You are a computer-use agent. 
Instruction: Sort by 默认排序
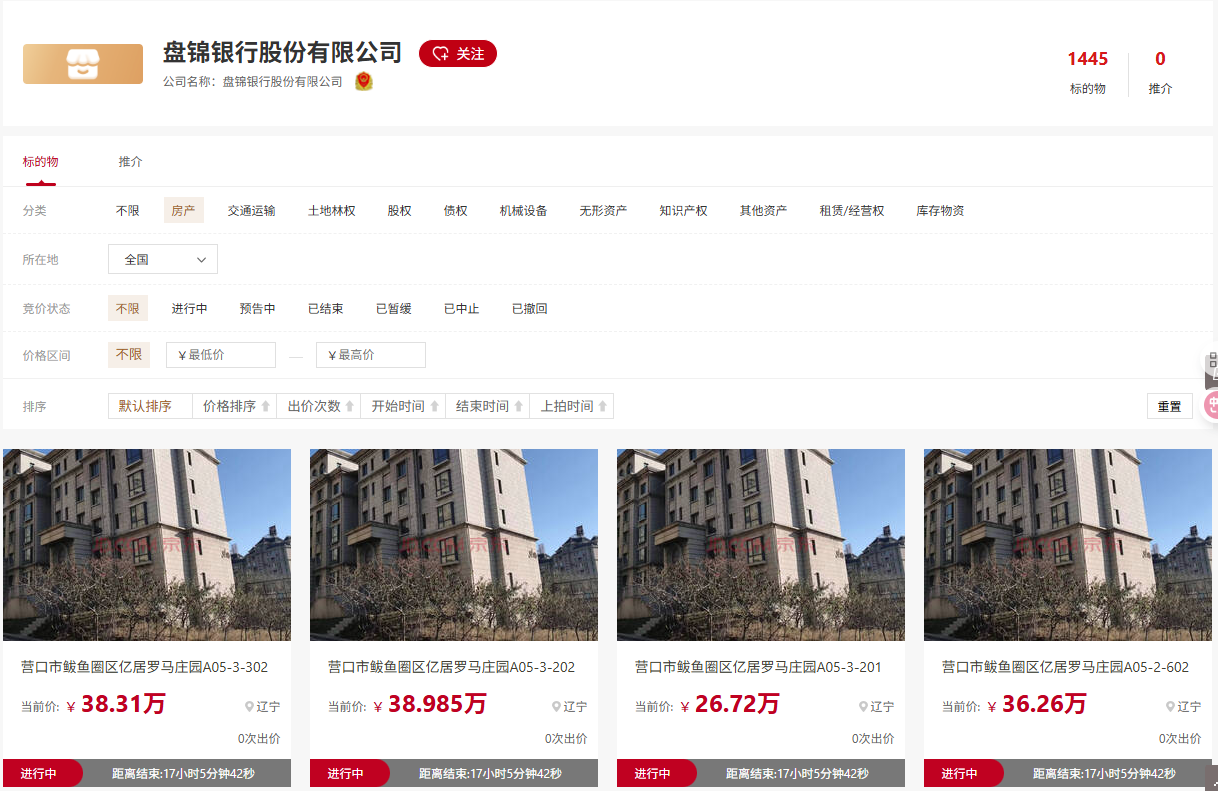tap(150, 406)
